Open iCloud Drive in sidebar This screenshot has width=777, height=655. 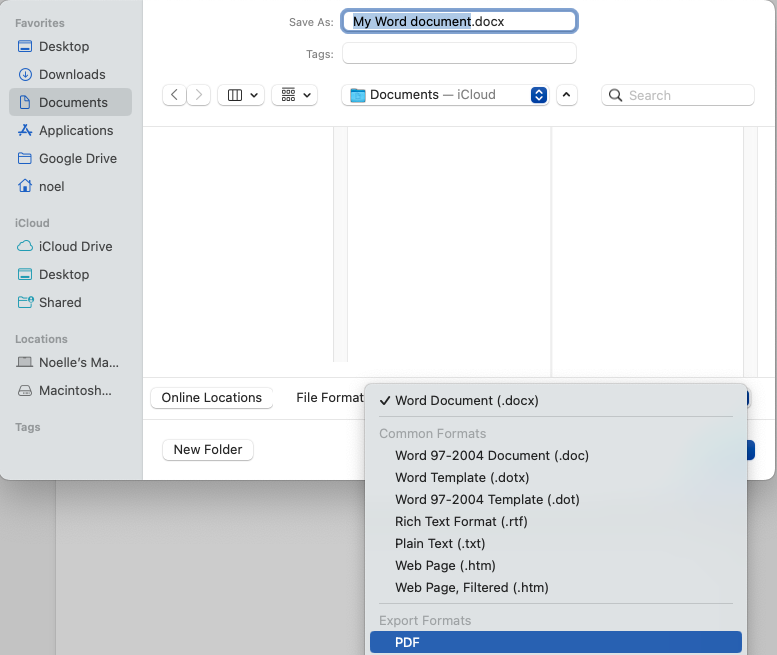pos(70,246)
